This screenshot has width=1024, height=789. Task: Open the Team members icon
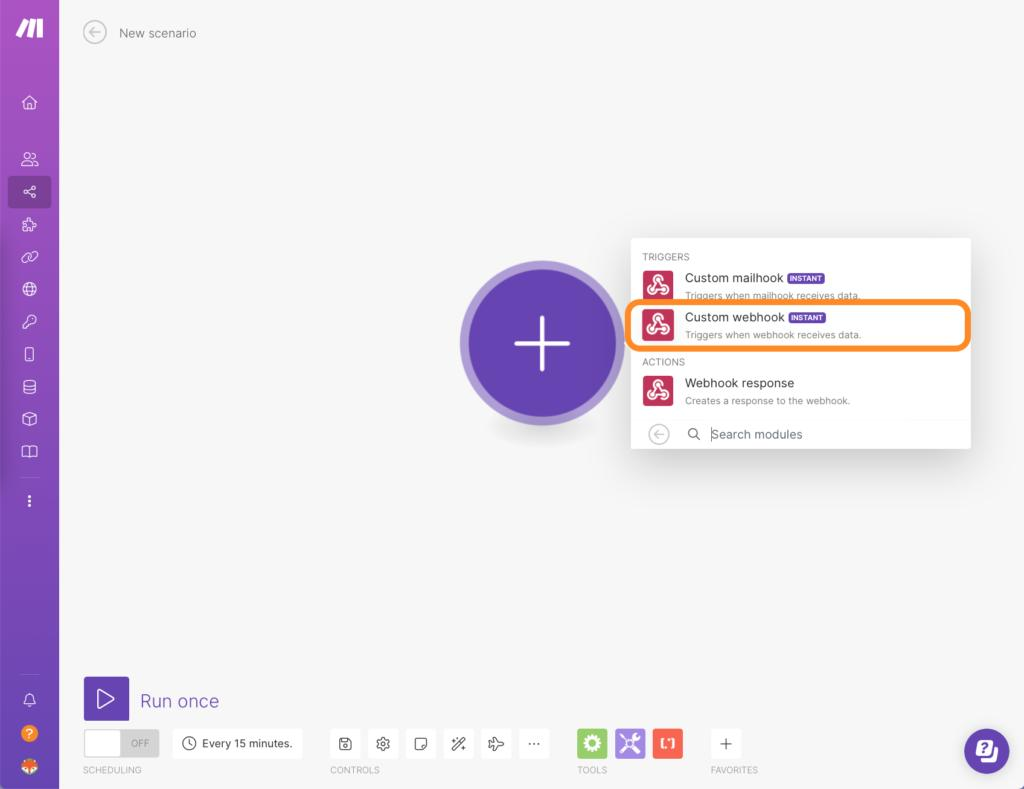pyautogui.click(x=29, y=159)
